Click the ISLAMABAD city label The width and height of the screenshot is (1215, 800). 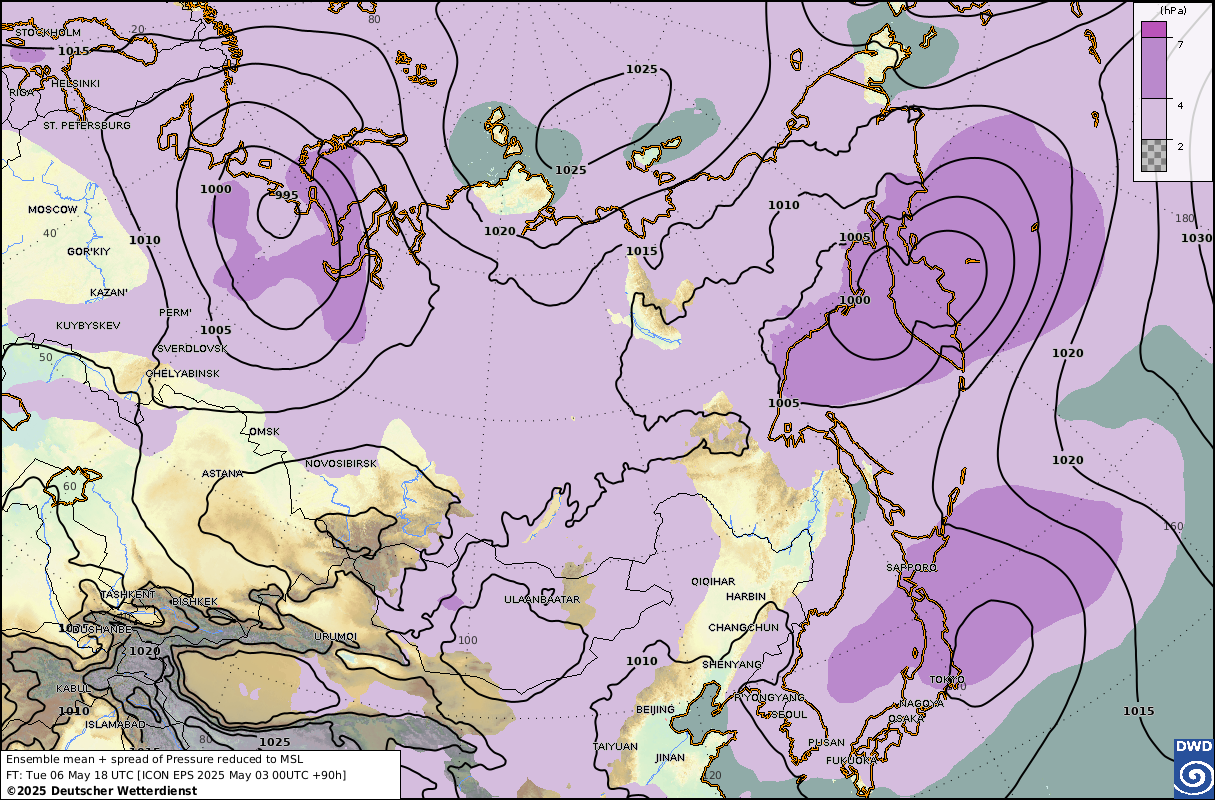pyautogui.click(x=117, y=724)
